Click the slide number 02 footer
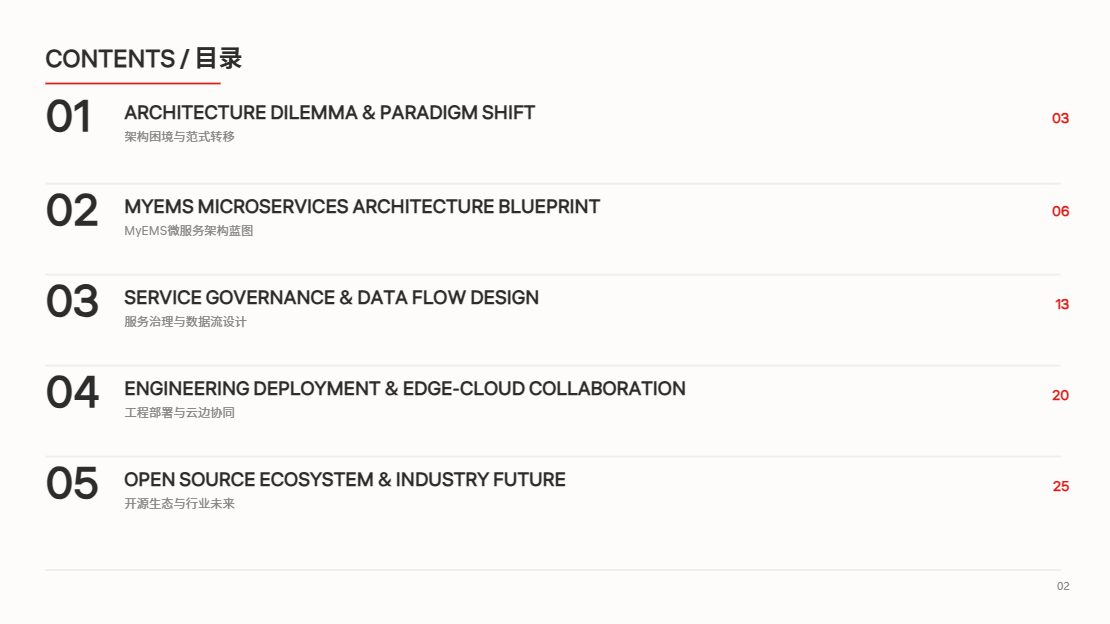The width and height of the screenshot is (1110, 624). click(1063, 586)
